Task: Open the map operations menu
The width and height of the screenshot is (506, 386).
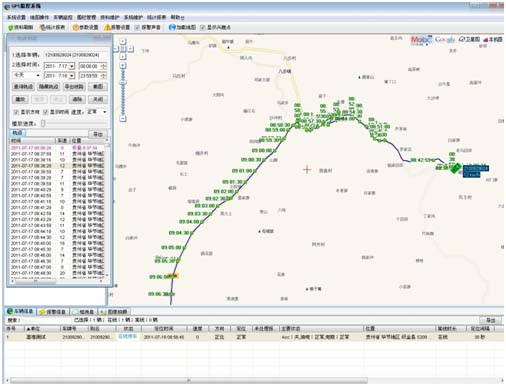Action: click(39, 17)
